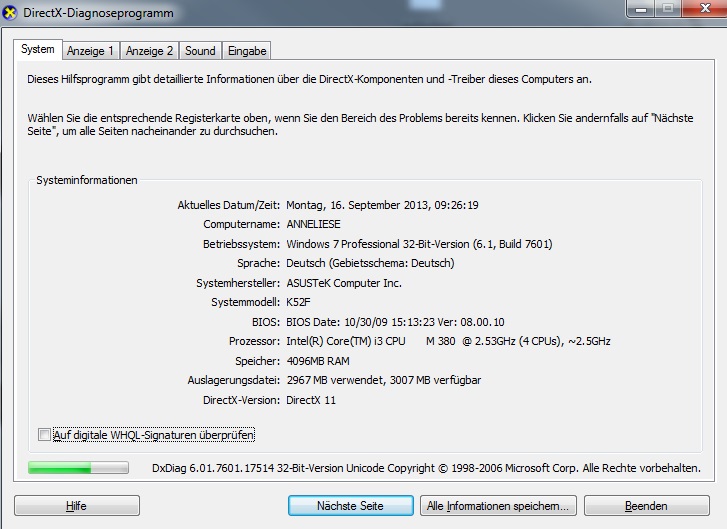Click the ASUSTeK Computer Inc. value

click(344, 283)
